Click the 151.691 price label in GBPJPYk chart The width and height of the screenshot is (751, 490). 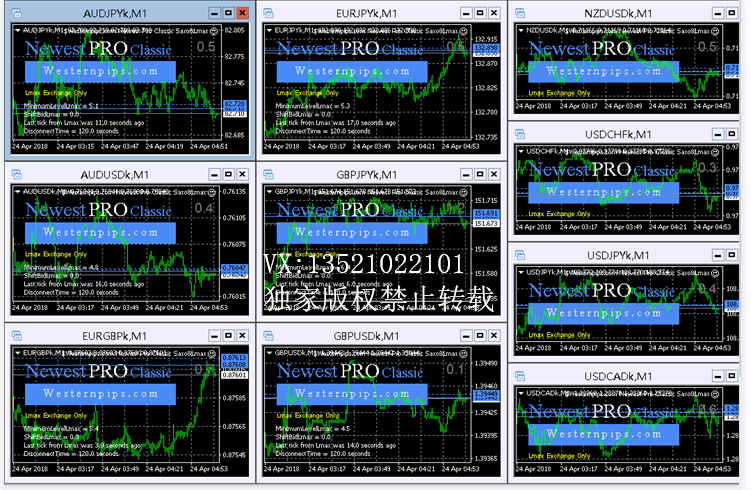486,213
